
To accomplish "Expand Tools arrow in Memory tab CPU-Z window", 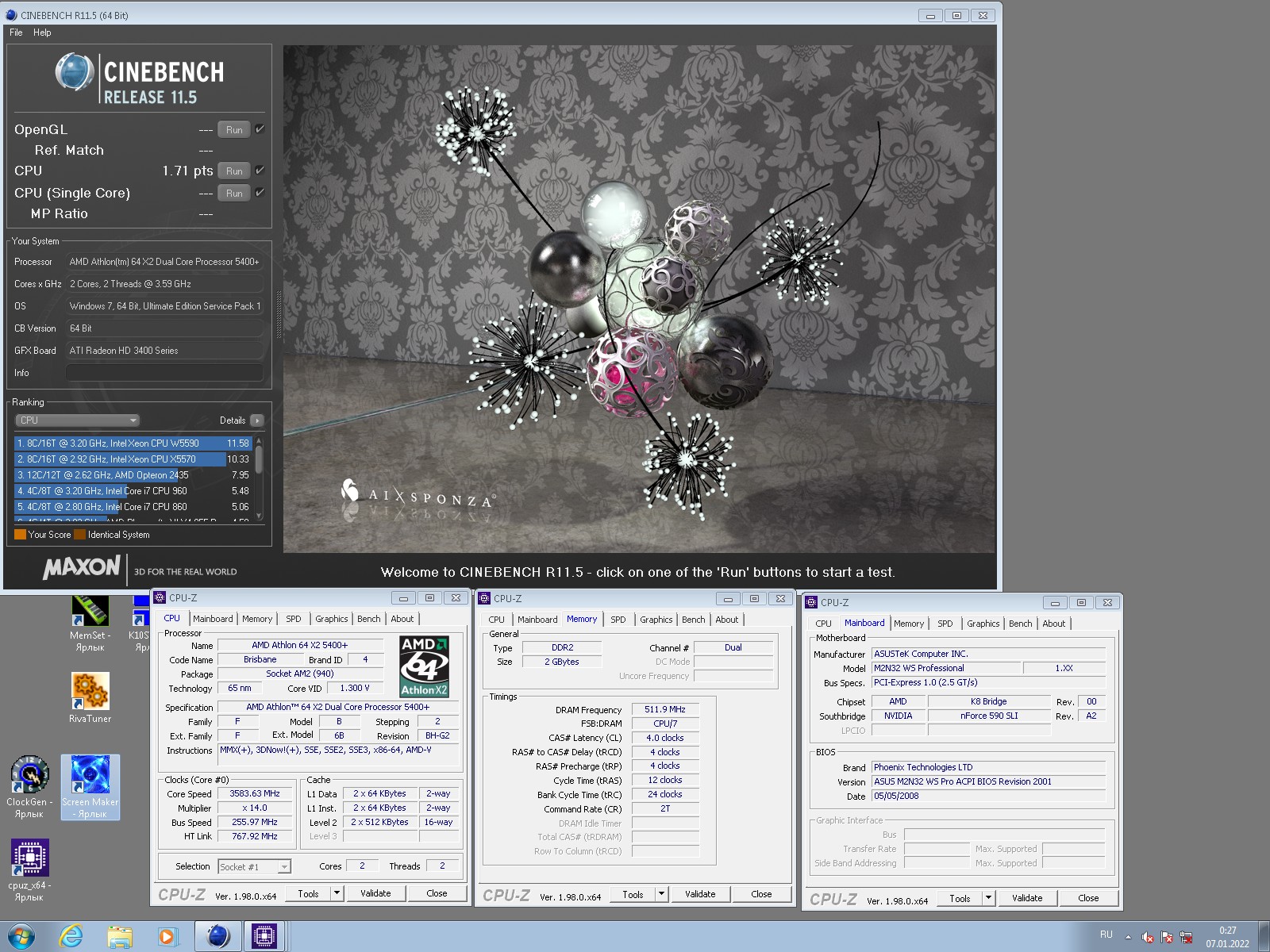I will (661, 894).
